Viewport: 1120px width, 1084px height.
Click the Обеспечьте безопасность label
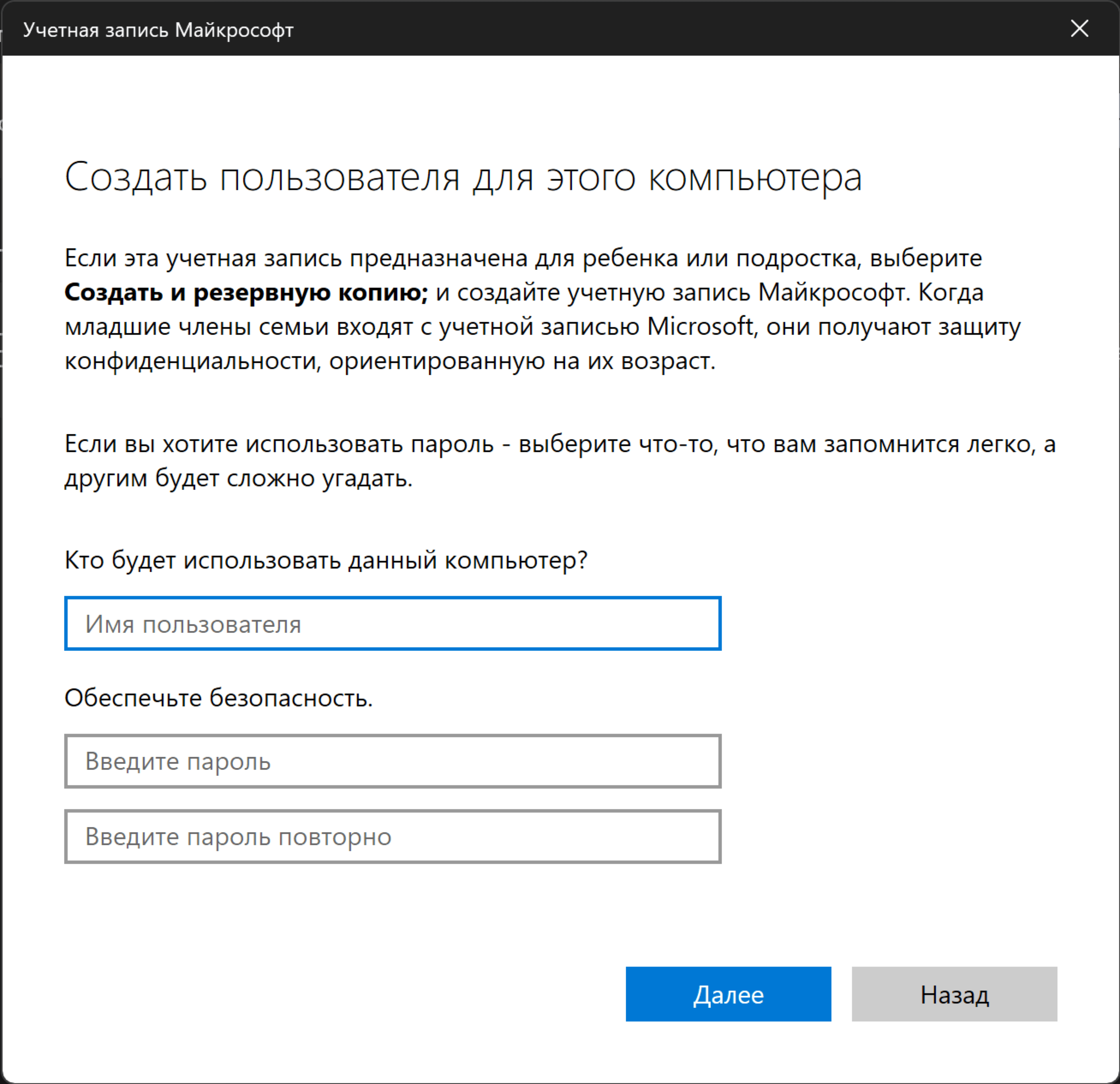[x=218, y=698]
